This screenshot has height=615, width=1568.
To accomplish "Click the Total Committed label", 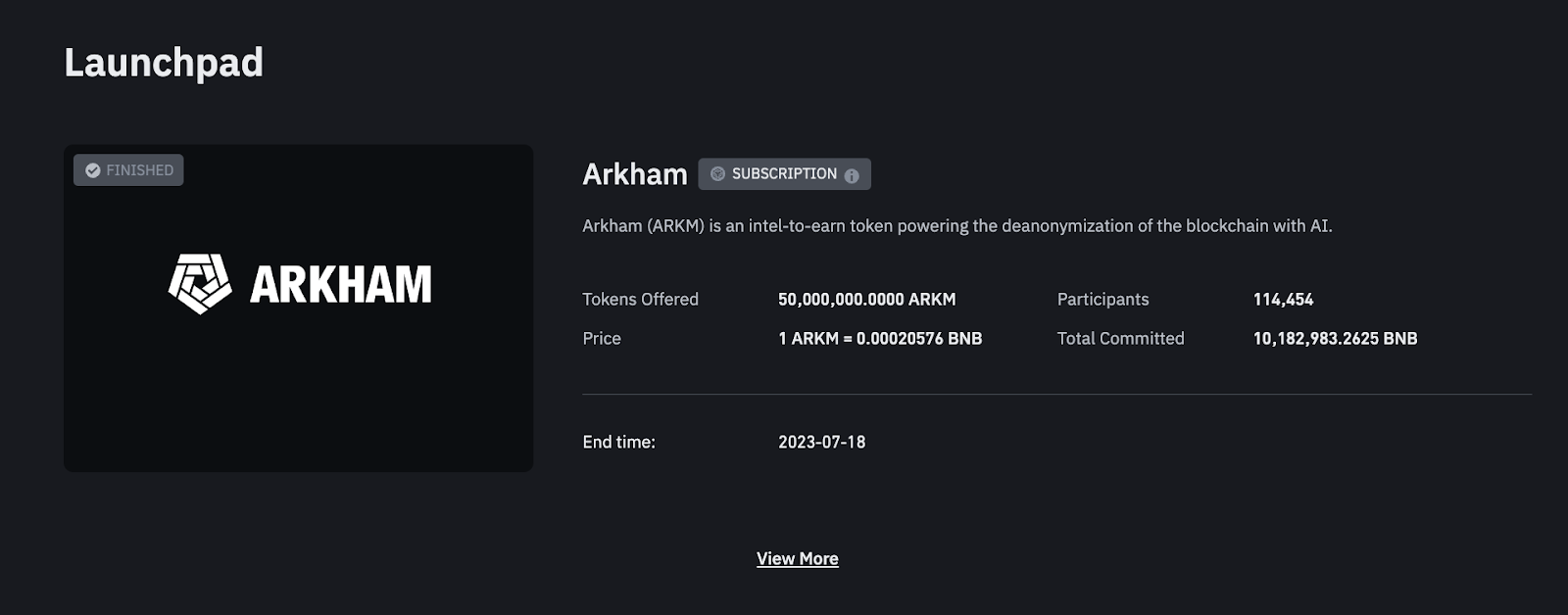I will 1120,339.
